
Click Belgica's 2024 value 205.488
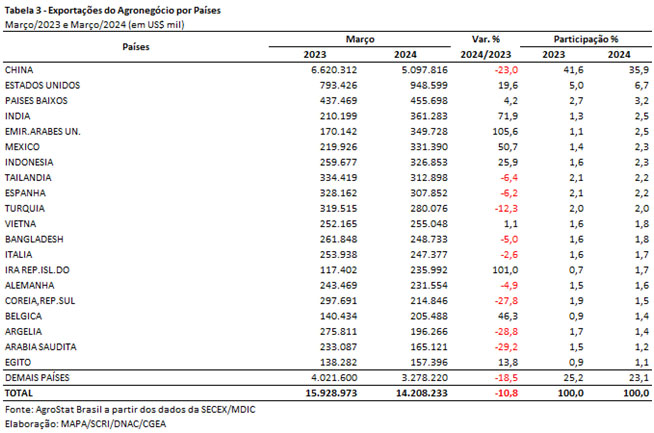pos(429,316)
